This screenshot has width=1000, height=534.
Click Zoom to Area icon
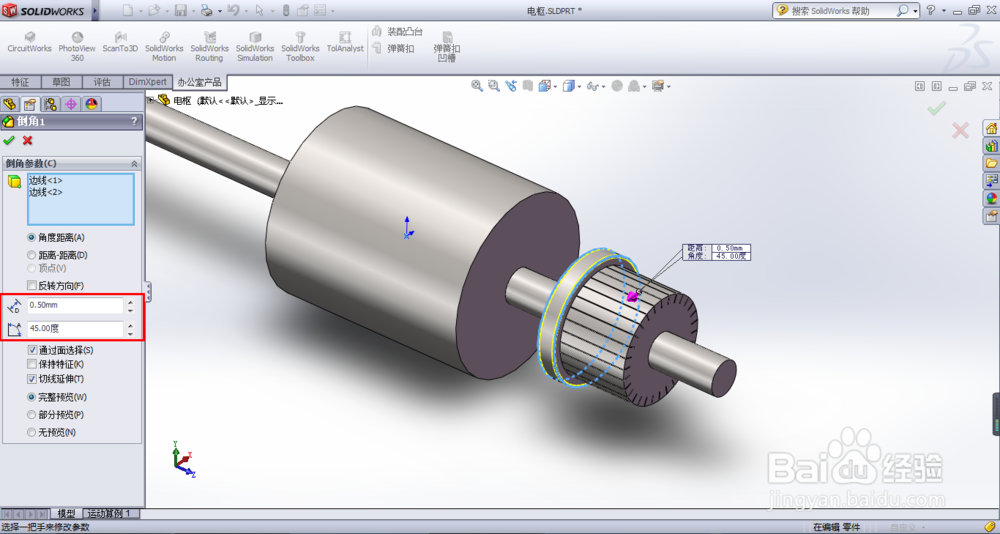494,86
